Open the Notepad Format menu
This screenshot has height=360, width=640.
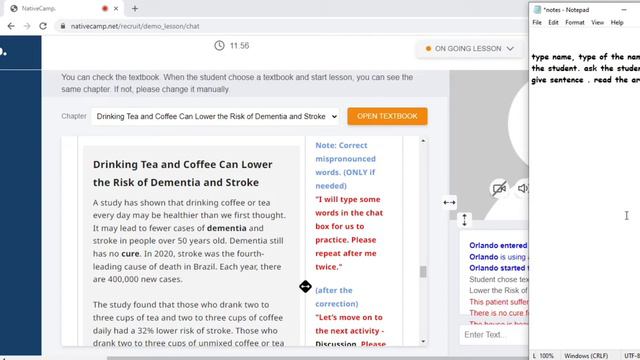point(575,22)
